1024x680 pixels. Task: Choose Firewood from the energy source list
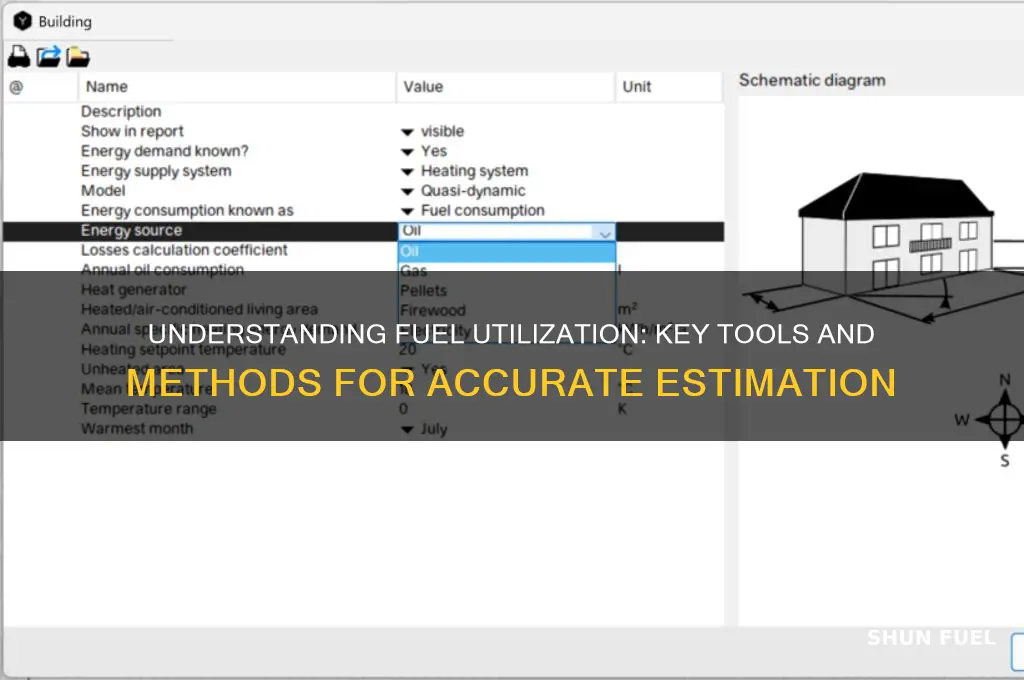[507, 310]
